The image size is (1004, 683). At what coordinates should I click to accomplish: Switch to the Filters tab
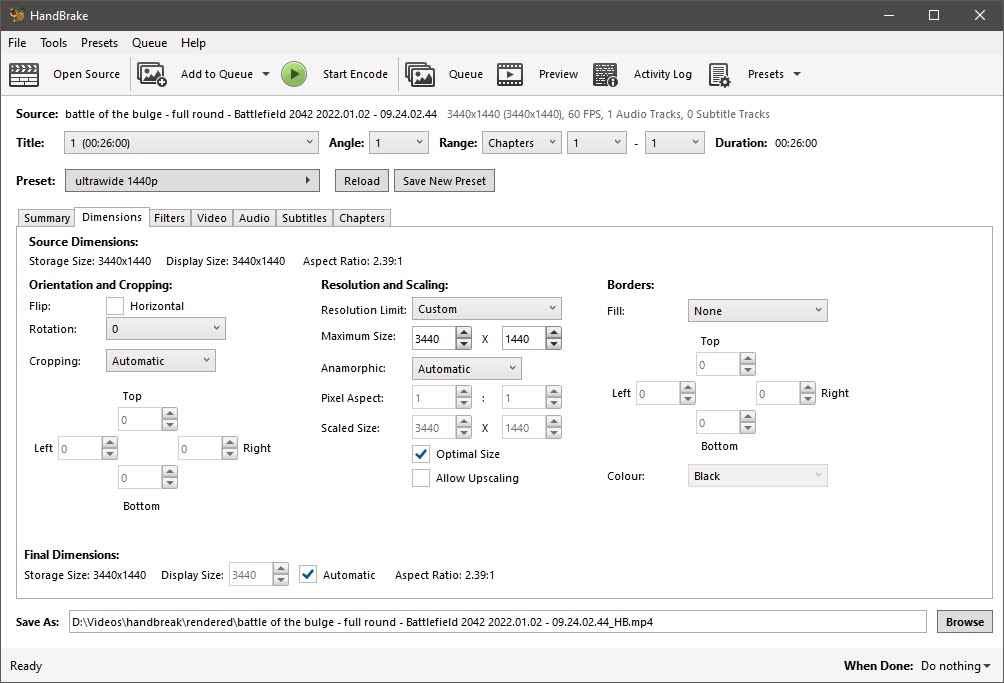[169, 218]
